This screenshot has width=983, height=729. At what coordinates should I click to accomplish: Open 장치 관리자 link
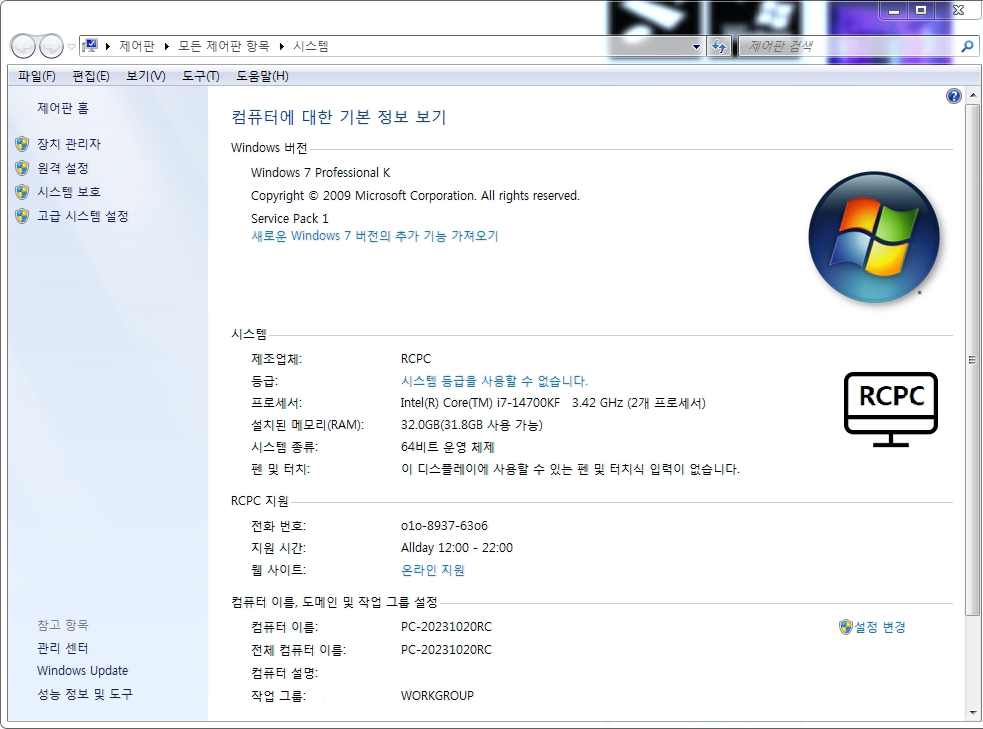[x=69, y=144]
